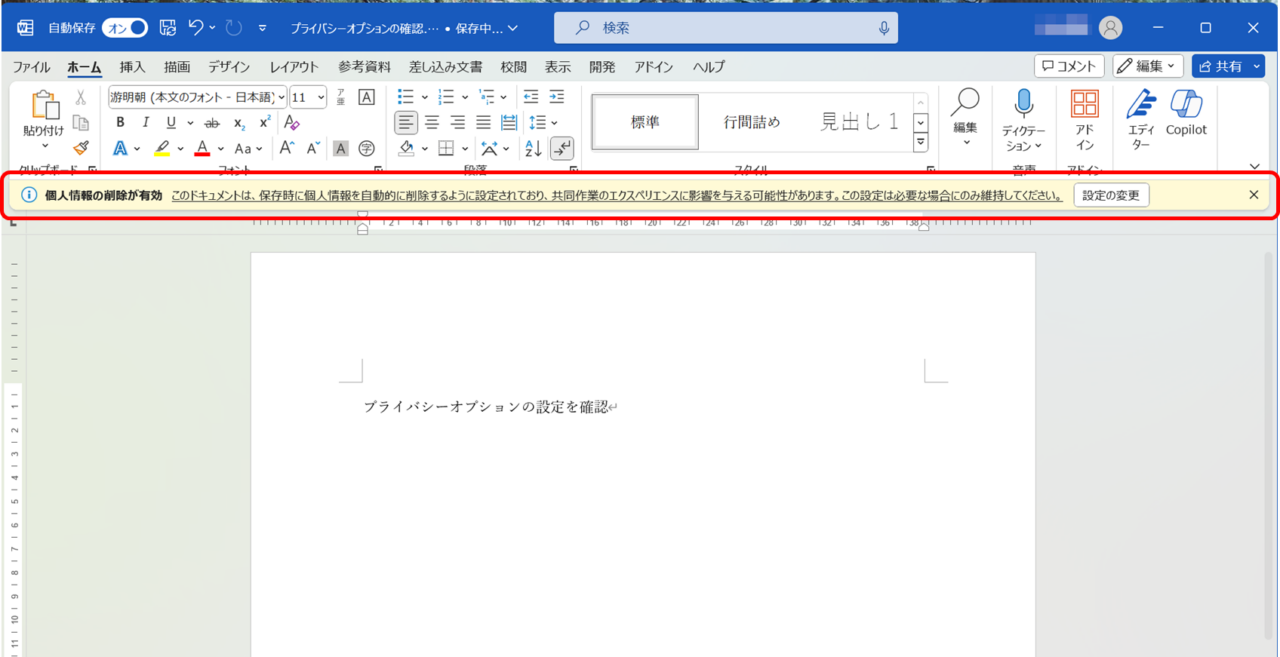Expand the numbered list dropdown arrow
This screenshot has width=1280, height=657.
point(465,97)
